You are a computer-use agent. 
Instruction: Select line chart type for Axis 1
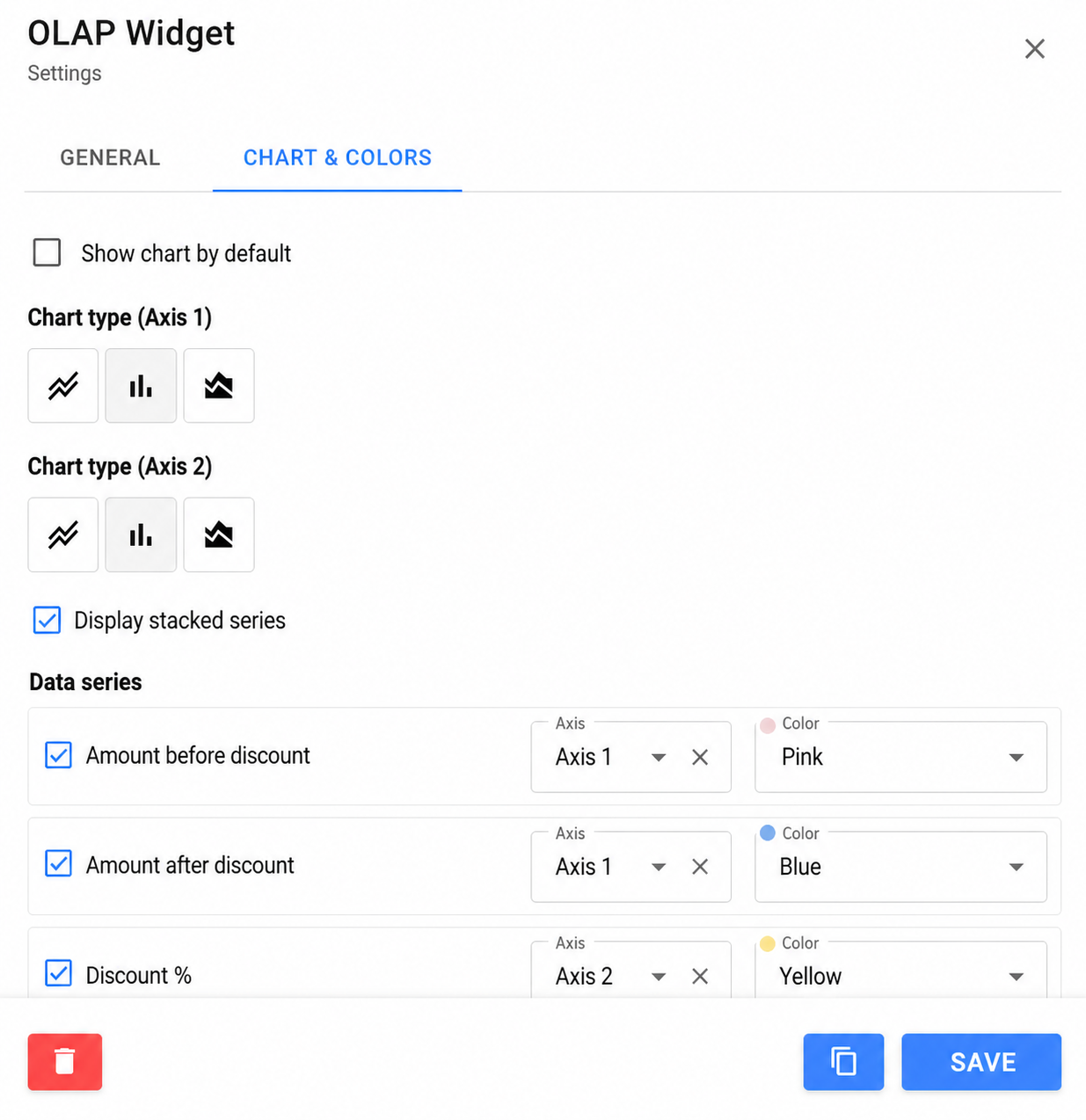pos(63,386)
